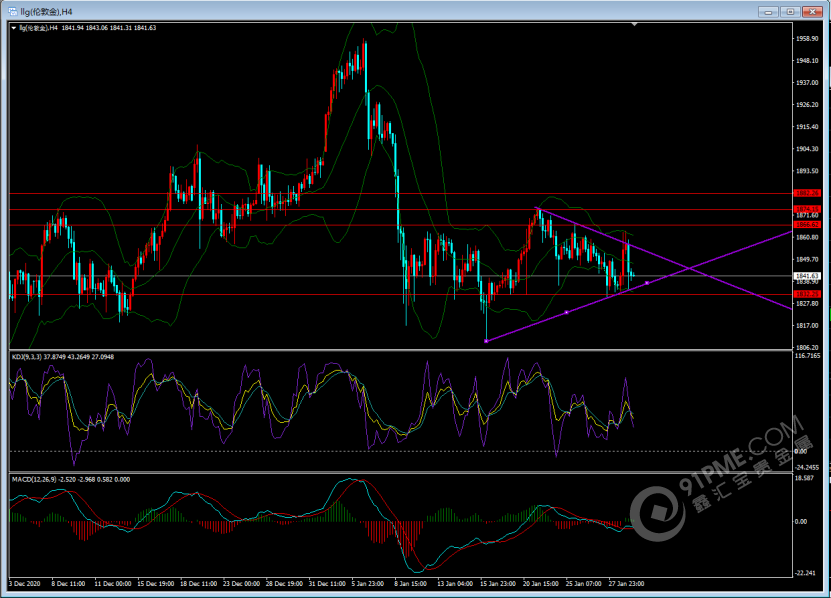This screenshot has width=831, height=598.
Task: Click the 1827.80 price scale value
Action: pyautogui.click(x=807, y=304)
